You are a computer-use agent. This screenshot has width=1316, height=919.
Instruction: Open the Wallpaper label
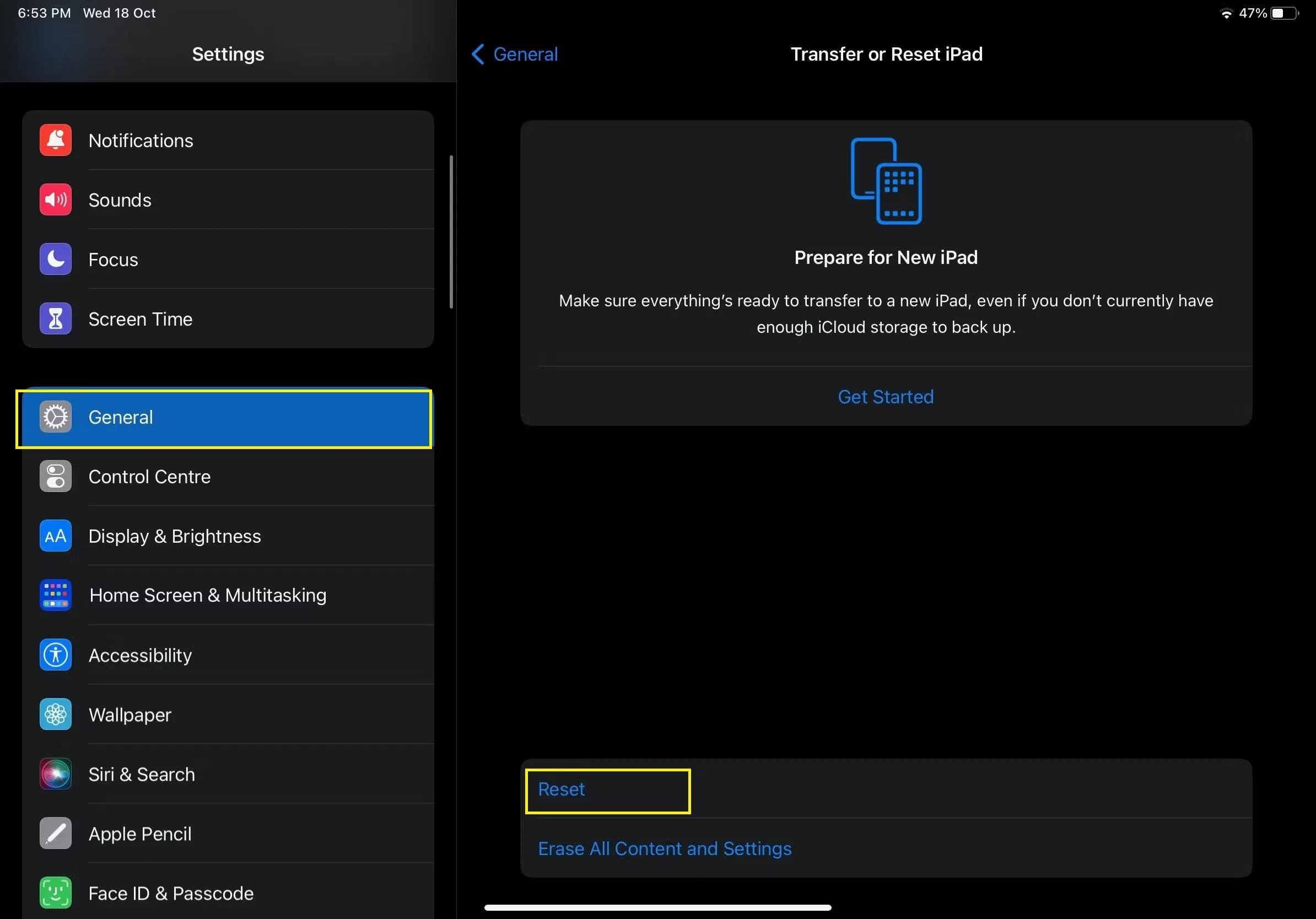(130, 715)
